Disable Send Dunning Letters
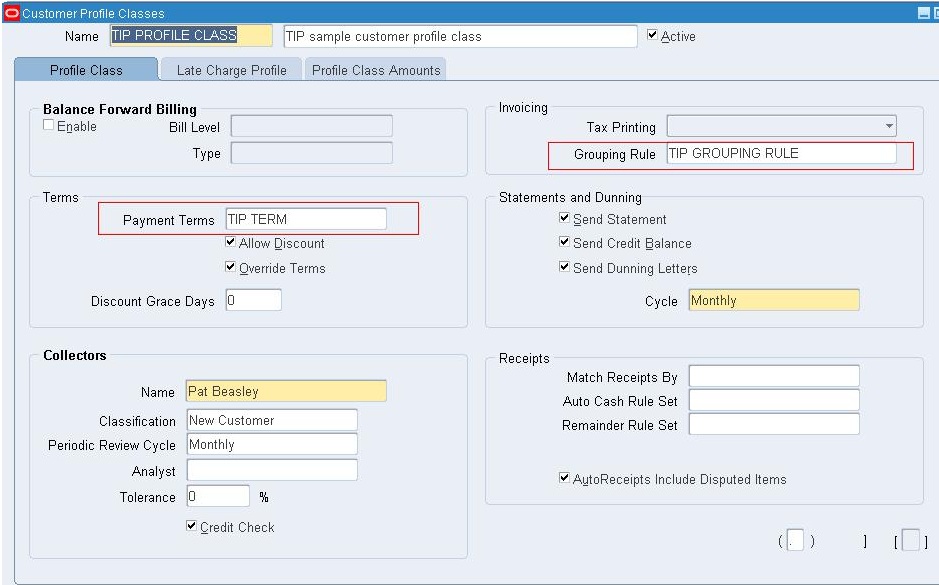 (x=564, y=267)
